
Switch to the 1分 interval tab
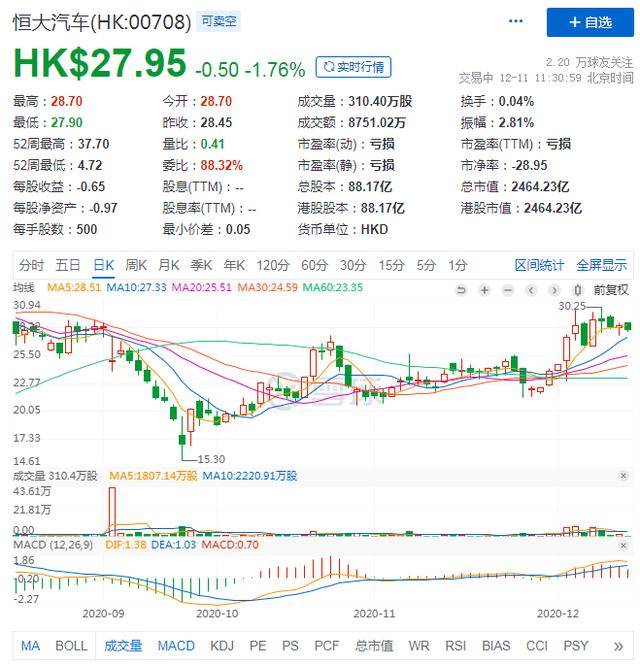(458, 265)
